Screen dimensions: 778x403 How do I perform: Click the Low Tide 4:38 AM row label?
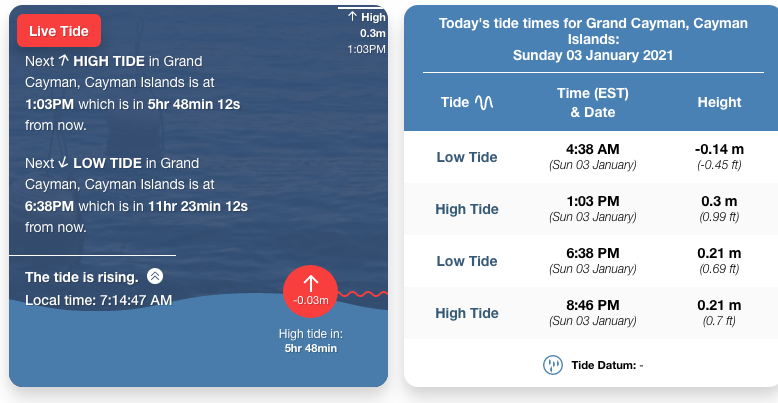pyautogui.click(x=467, y=157)
